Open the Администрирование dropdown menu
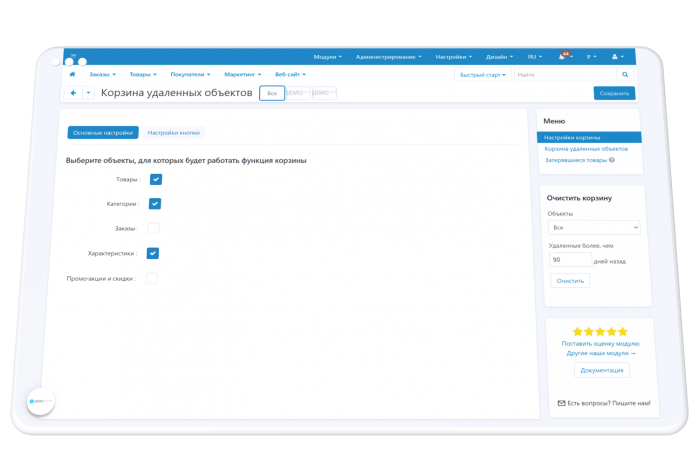The width and height of the screenshot is (700, 466). click(x=388, y=57)
